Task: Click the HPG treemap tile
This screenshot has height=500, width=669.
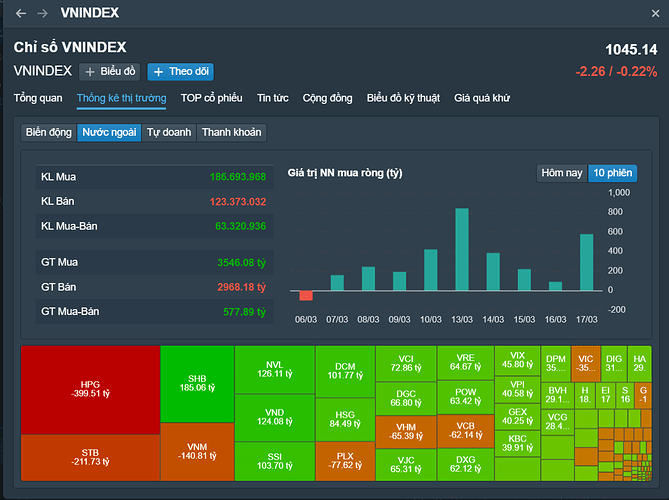Action: [x=90, y=390]
